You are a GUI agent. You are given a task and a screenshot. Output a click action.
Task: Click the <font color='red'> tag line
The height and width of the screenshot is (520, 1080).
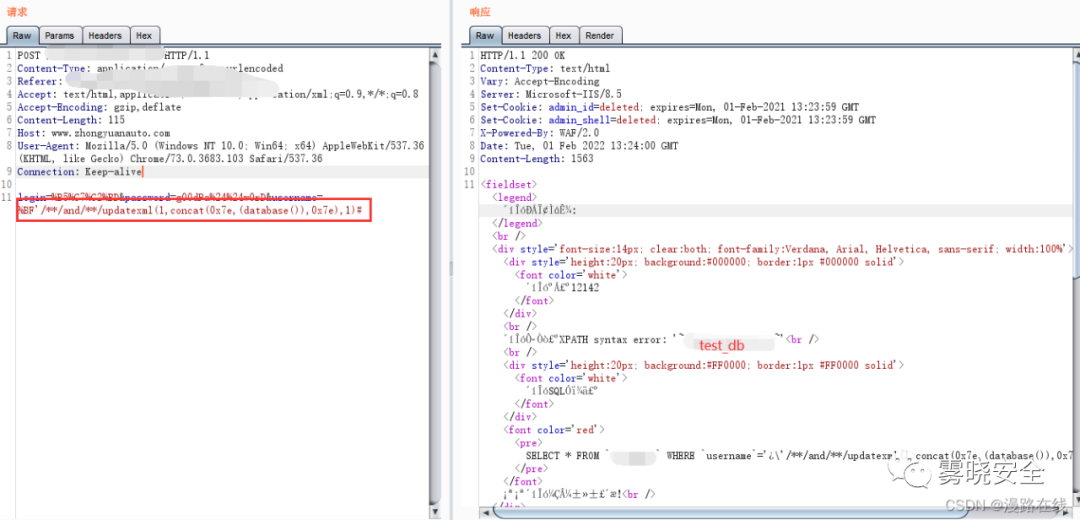coord(554,430)
